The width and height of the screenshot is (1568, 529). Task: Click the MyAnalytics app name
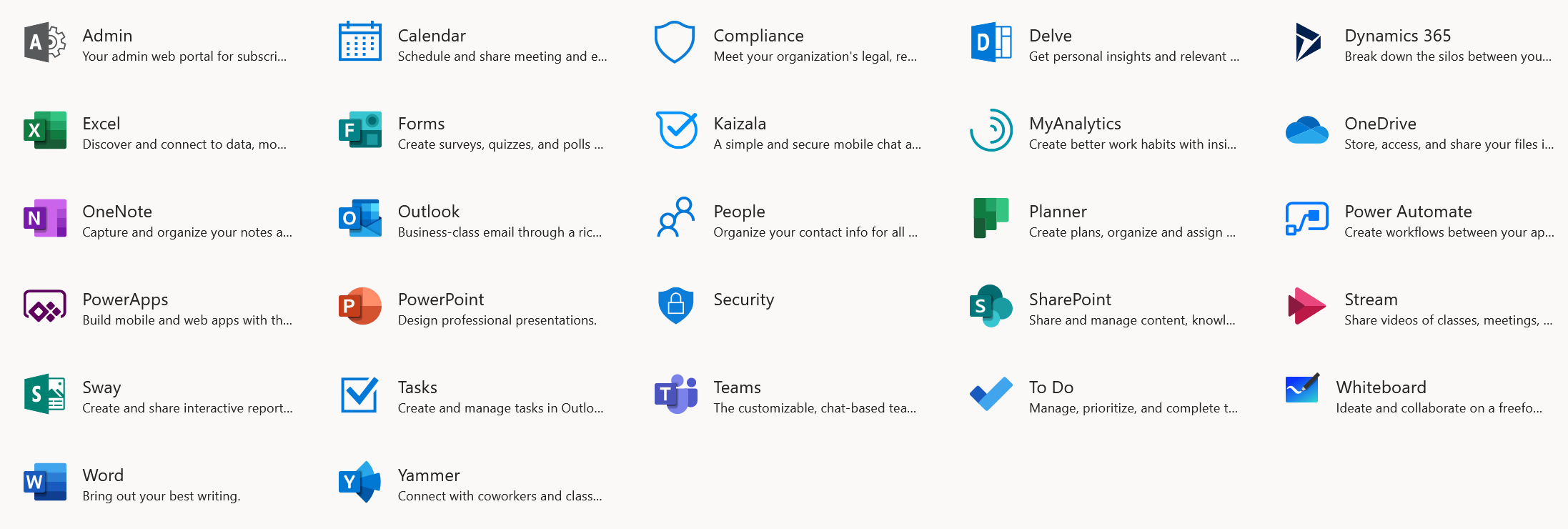1075,124
